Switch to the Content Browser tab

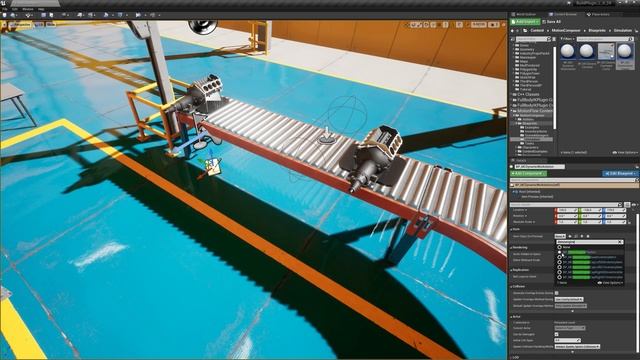tap(562, 14)
